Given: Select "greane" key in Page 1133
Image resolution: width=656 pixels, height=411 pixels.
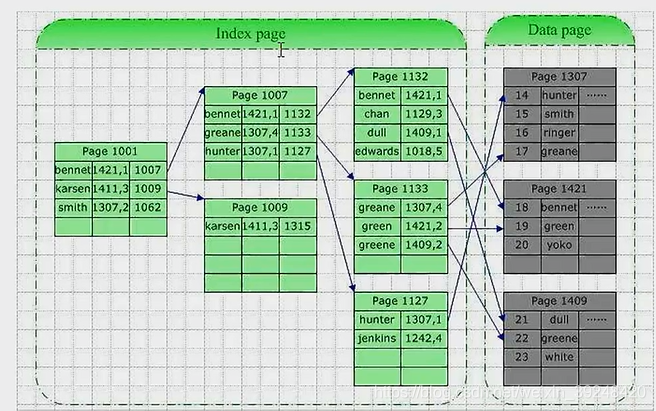Looking at the screenshot, I should 377,208.
